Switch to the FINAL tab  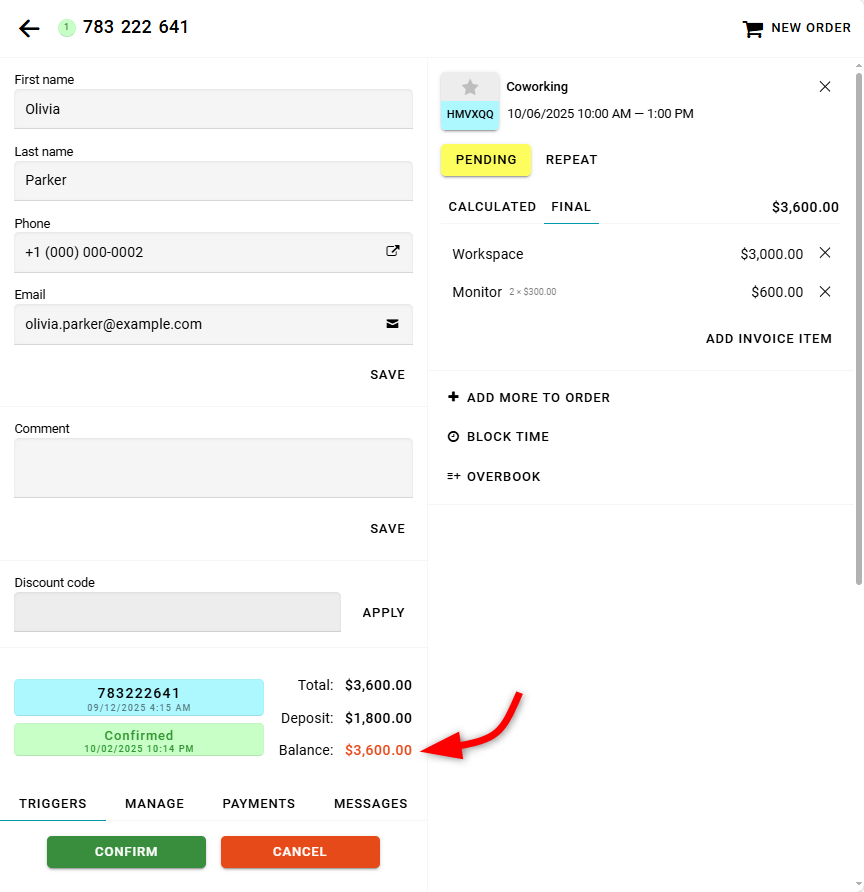(x=571, y=207)
